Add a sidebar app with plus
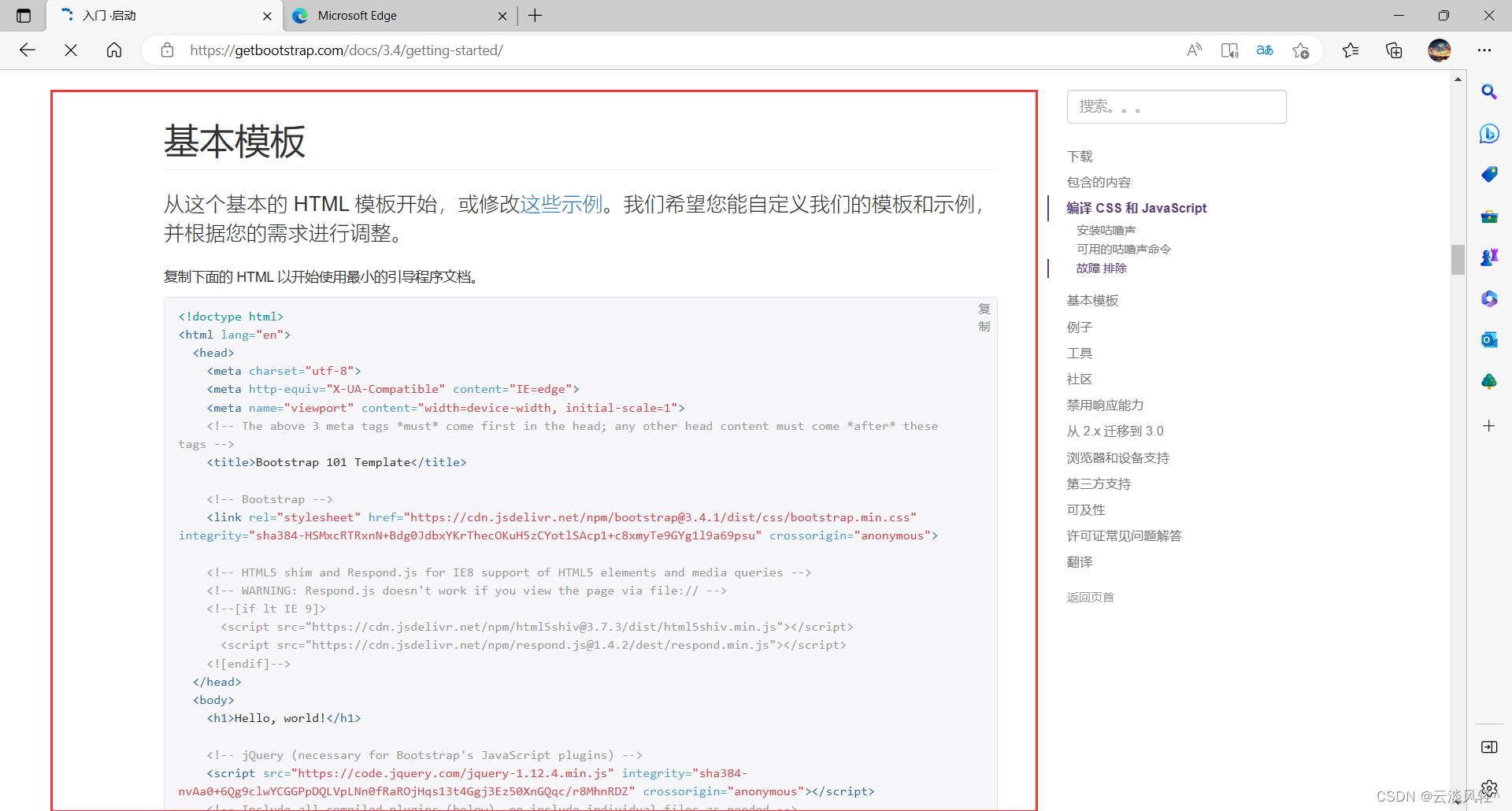Image resolution: width=1512 pixels, height=811 pixels. [1489, 426]
